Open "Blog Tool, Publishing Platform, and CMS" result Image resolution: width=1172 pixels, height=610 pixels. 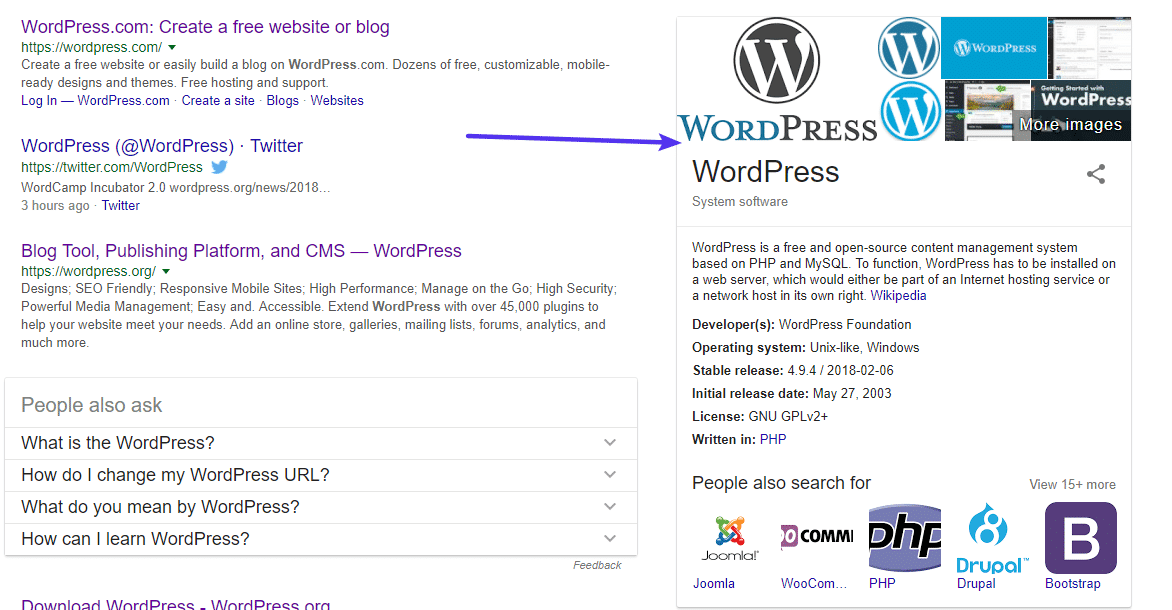point(241,251)
